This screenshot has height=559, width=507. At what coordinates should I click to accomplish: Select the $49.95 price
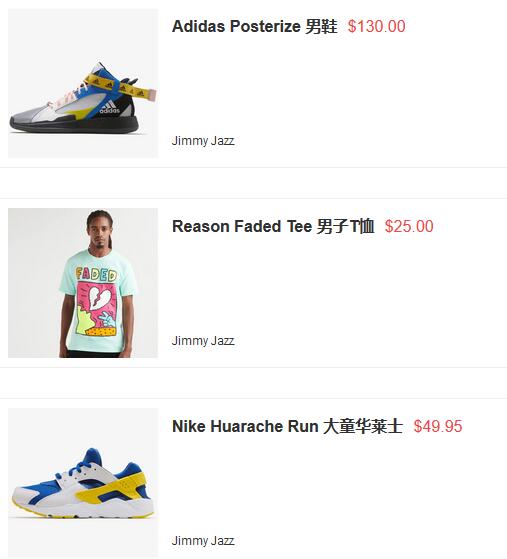[x=438, y=426]
